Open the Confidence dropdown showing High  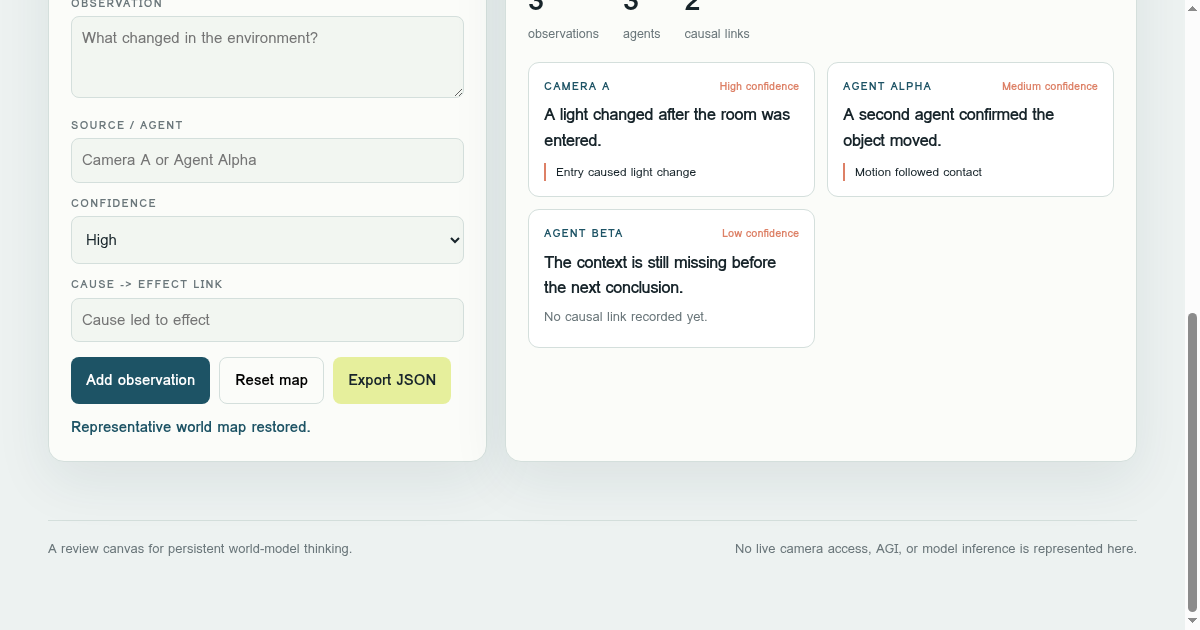pos(267,240)
